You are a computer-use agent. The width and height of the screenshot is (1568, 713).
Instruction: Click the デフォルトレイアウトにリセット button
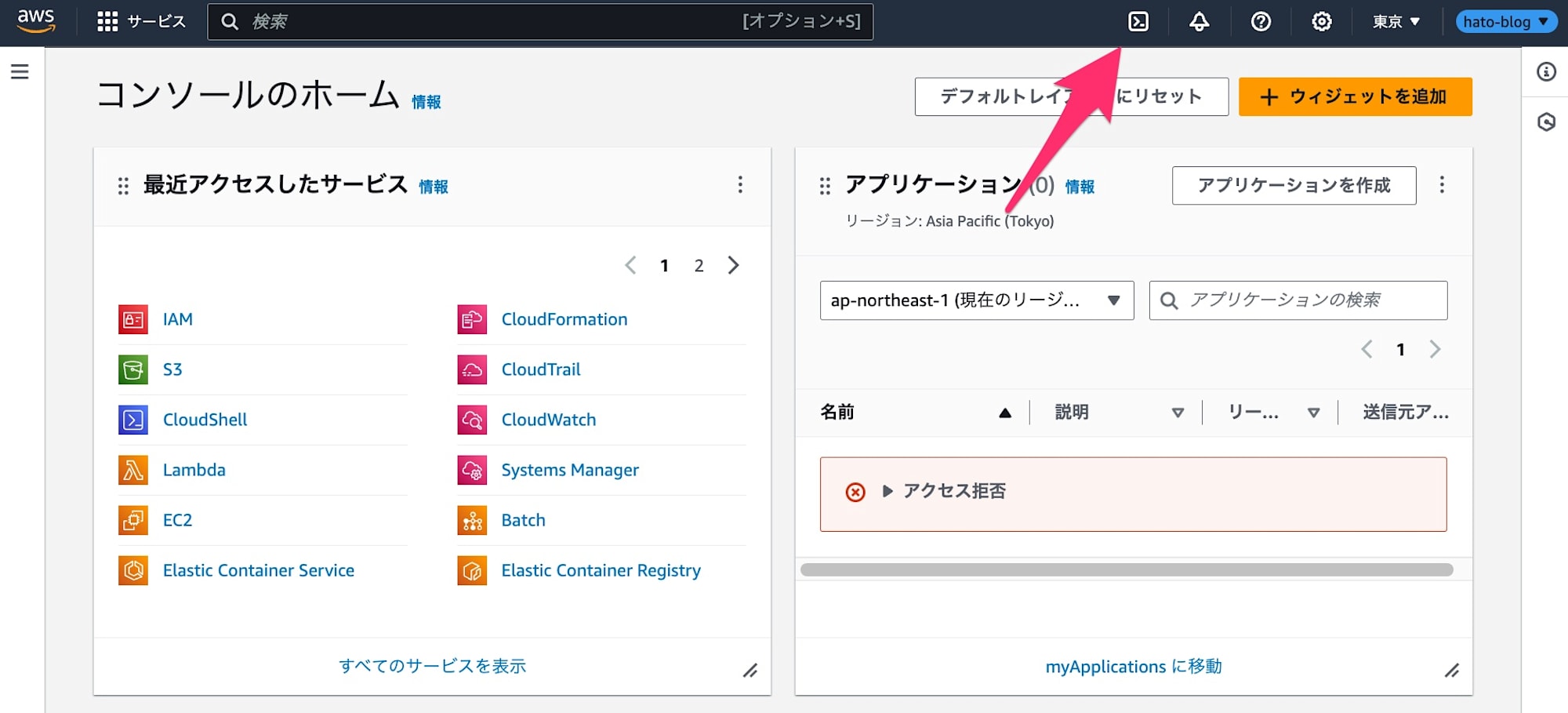1071,96
